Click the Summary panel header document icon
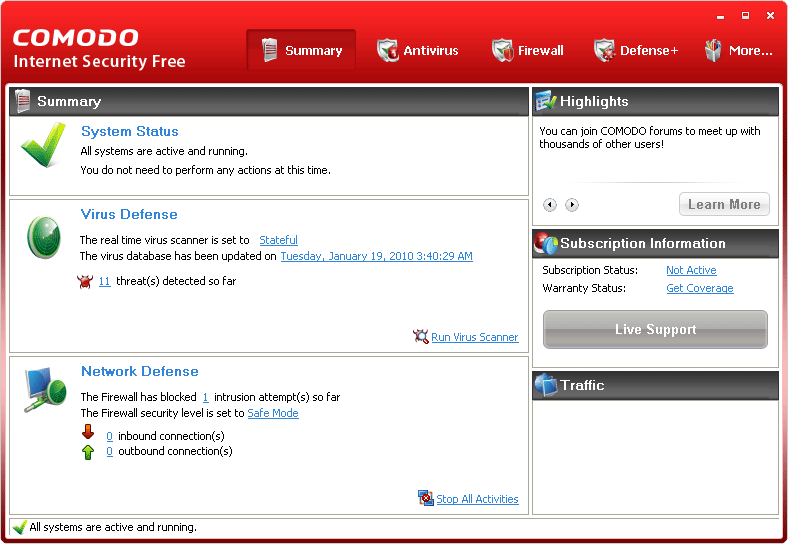The height and width of the screenshot is (544, 788). click(23, 101)
